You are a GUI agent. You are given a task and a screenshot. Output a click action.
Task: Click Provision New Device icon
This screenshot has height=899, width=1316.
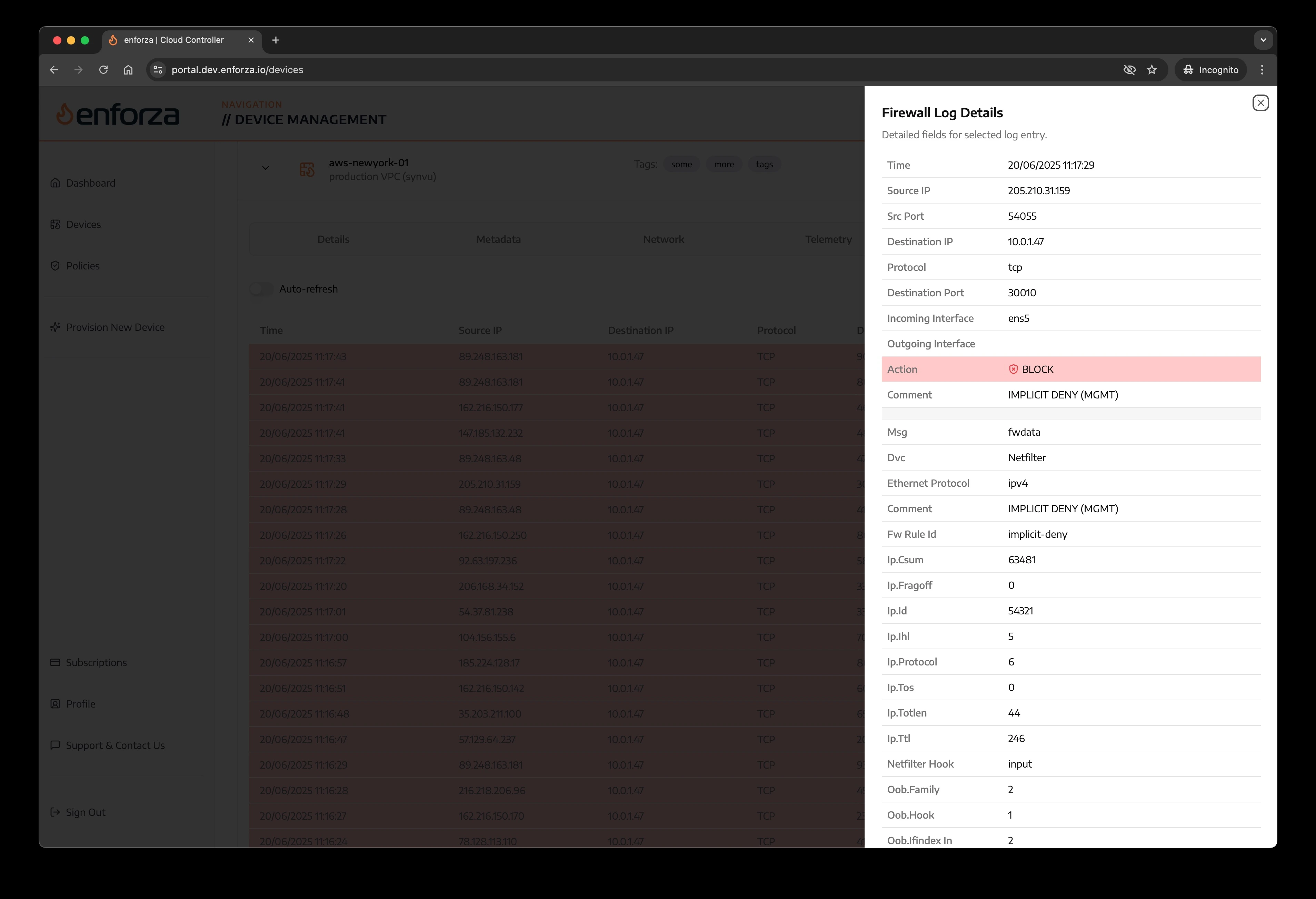coord(55,327)
